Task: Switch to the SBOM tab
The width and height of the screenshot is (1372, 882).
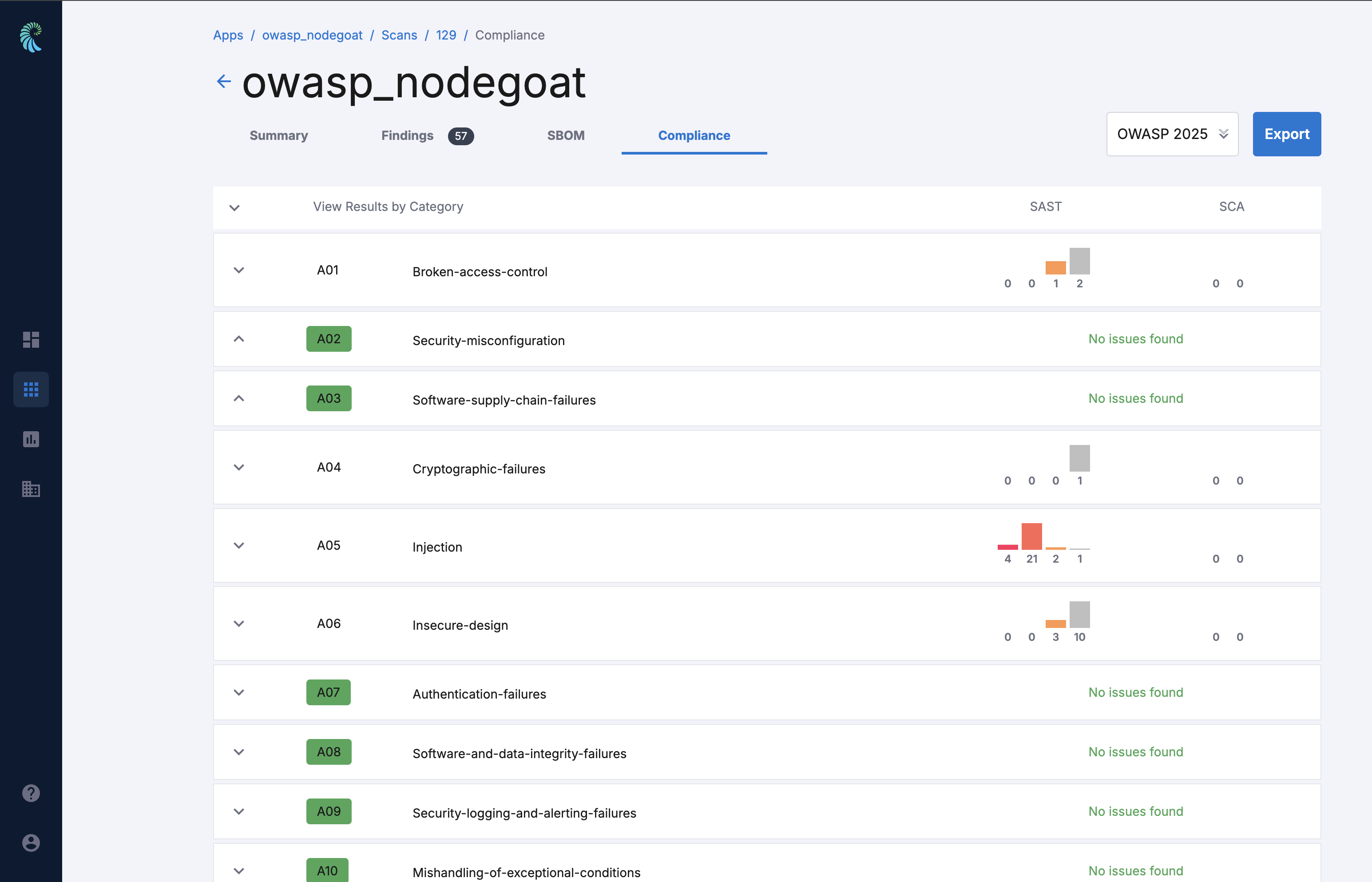Action: coord(566,136)
